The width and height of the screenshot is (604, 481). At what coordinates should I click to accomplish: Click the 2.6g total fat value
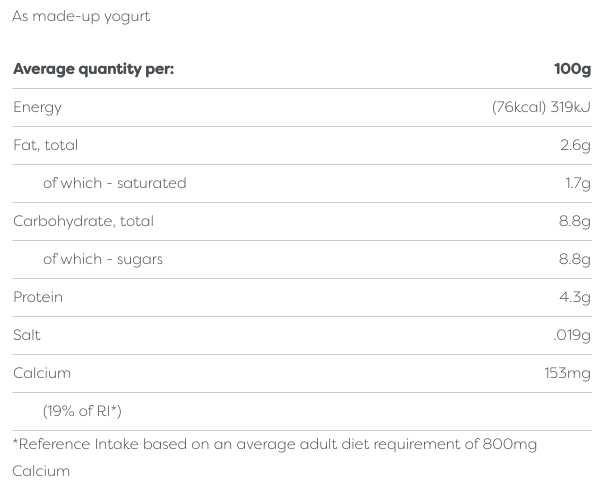coord(575,145)
